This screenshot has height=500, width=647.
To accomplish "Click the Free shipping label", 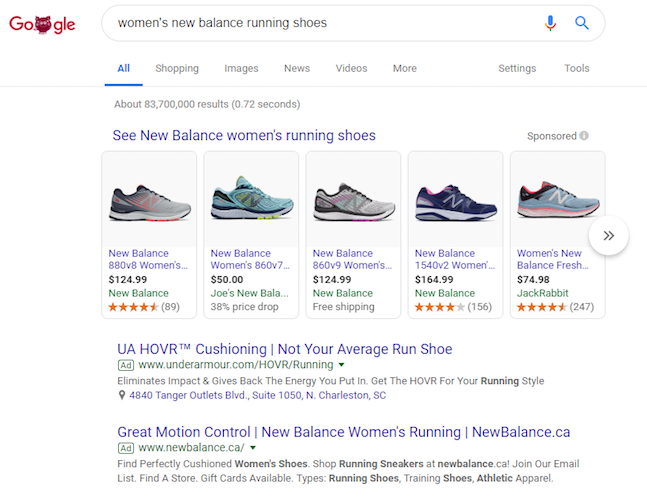I will [343, 307].
